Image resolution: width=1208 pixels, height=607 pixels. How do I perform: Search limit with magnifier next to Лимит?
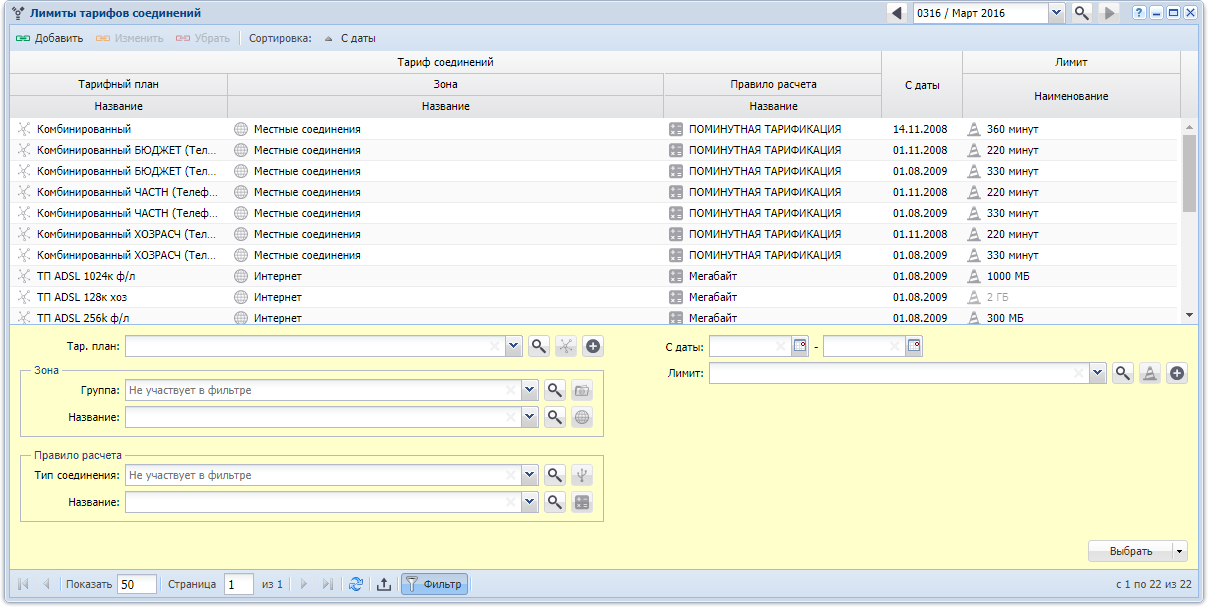pyautogui.click(x=1123, y=373)
